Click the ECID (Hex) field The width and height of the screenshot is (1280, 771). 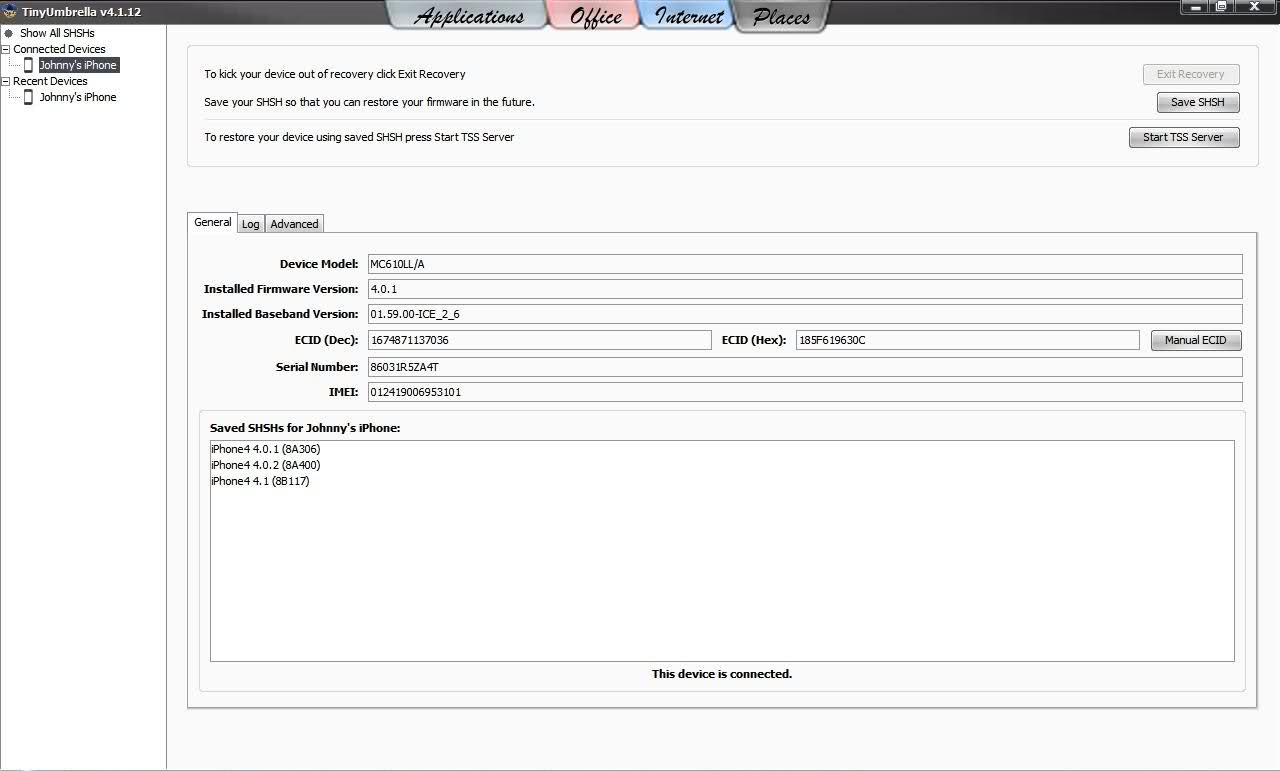[x=968, y=340]
